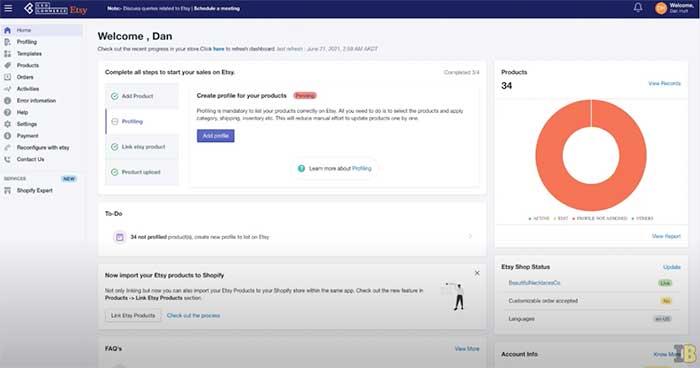Select Reconfigure with etsy in sidebar
This screenshot has width=700, height=368.
pyautogui.click(x=42, y=147)
